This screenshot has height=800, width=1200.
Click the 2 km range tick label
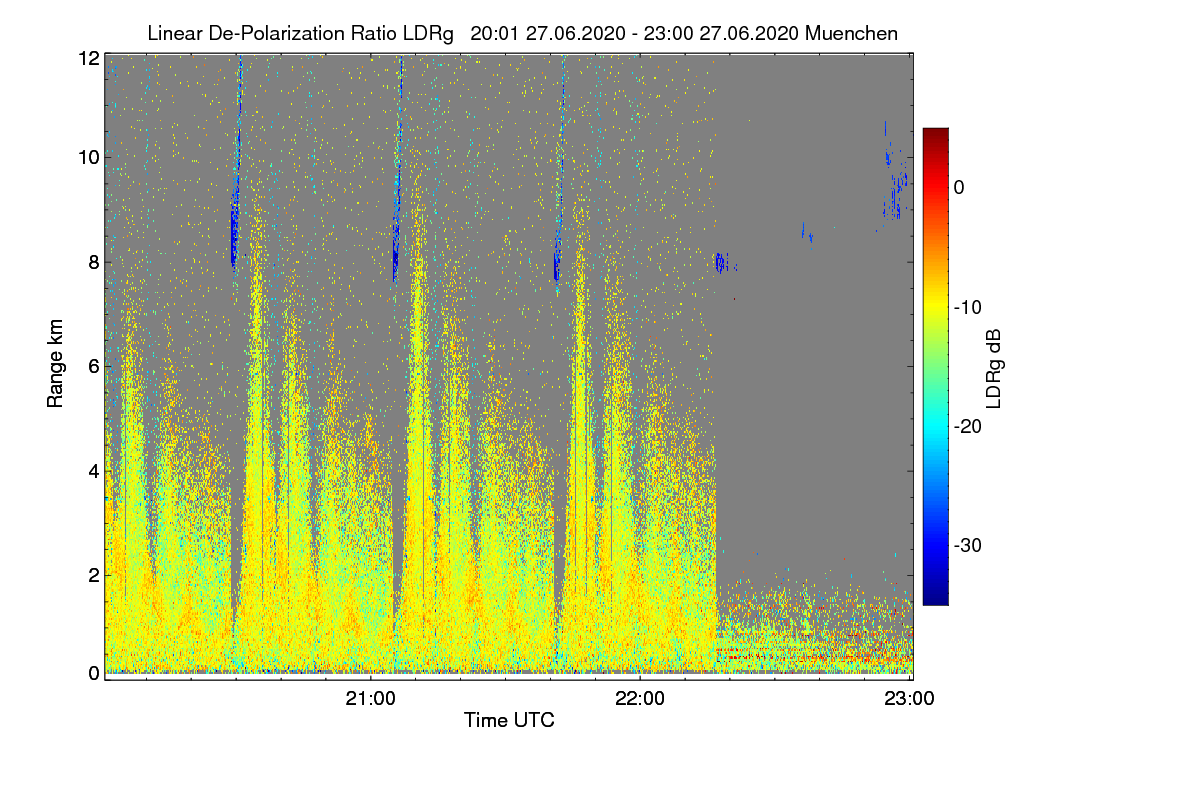coord(94,574)
